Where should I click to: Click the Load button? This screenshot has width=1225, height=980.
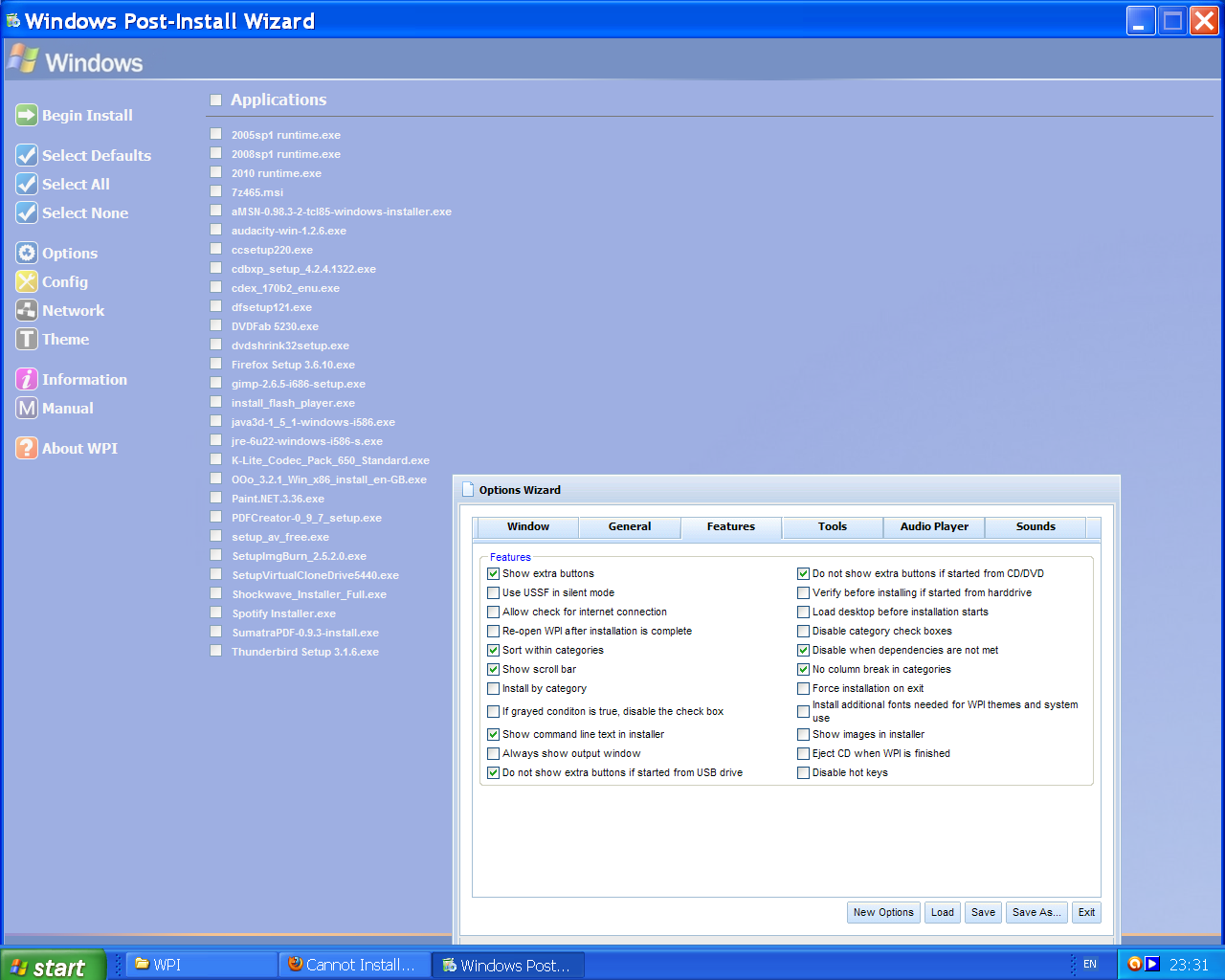[943, 912]
